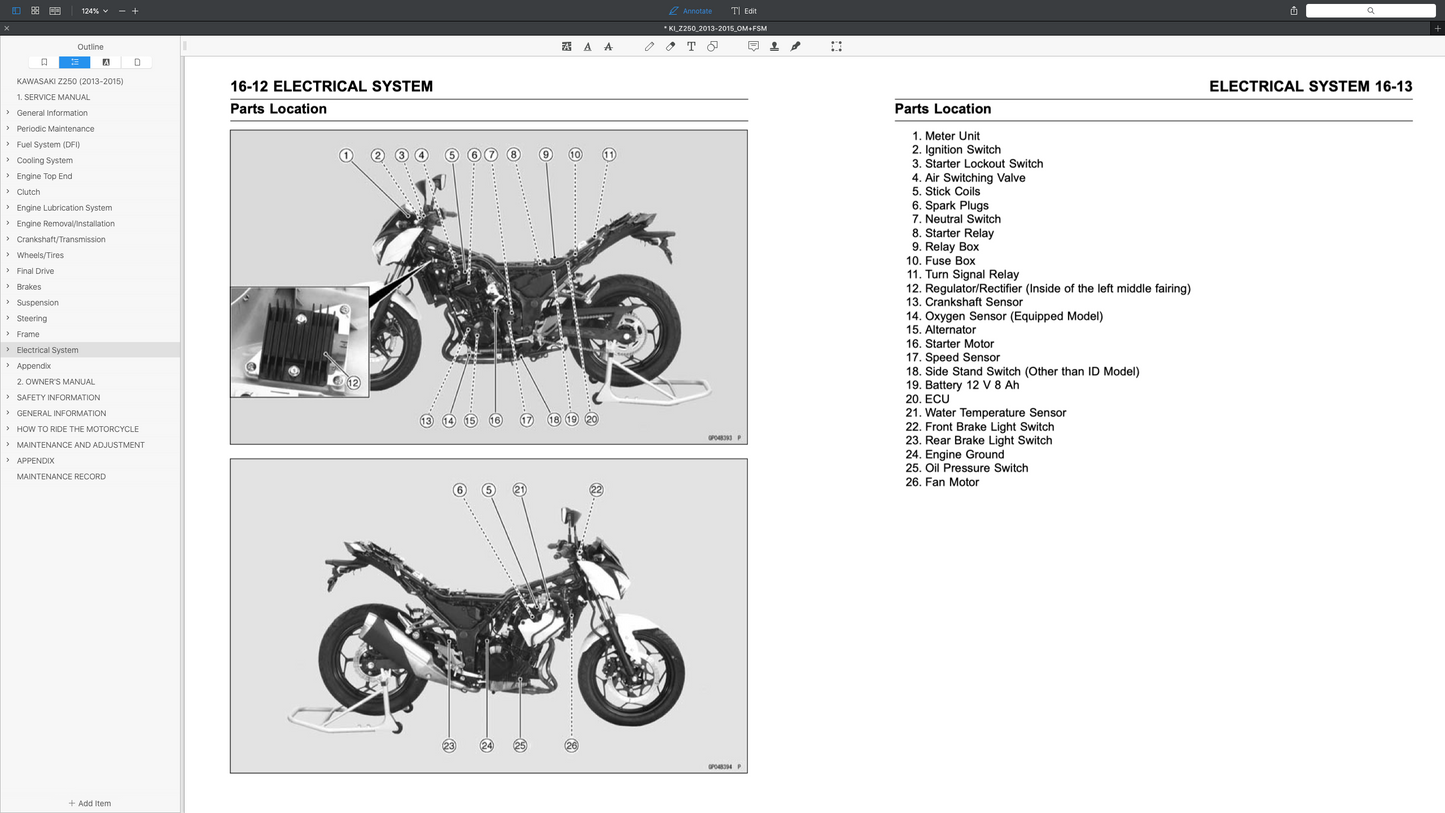Open the OWNER'S MANUAL outline entry
Screen dimensions: 1445x813
click(x=56, y=381)
